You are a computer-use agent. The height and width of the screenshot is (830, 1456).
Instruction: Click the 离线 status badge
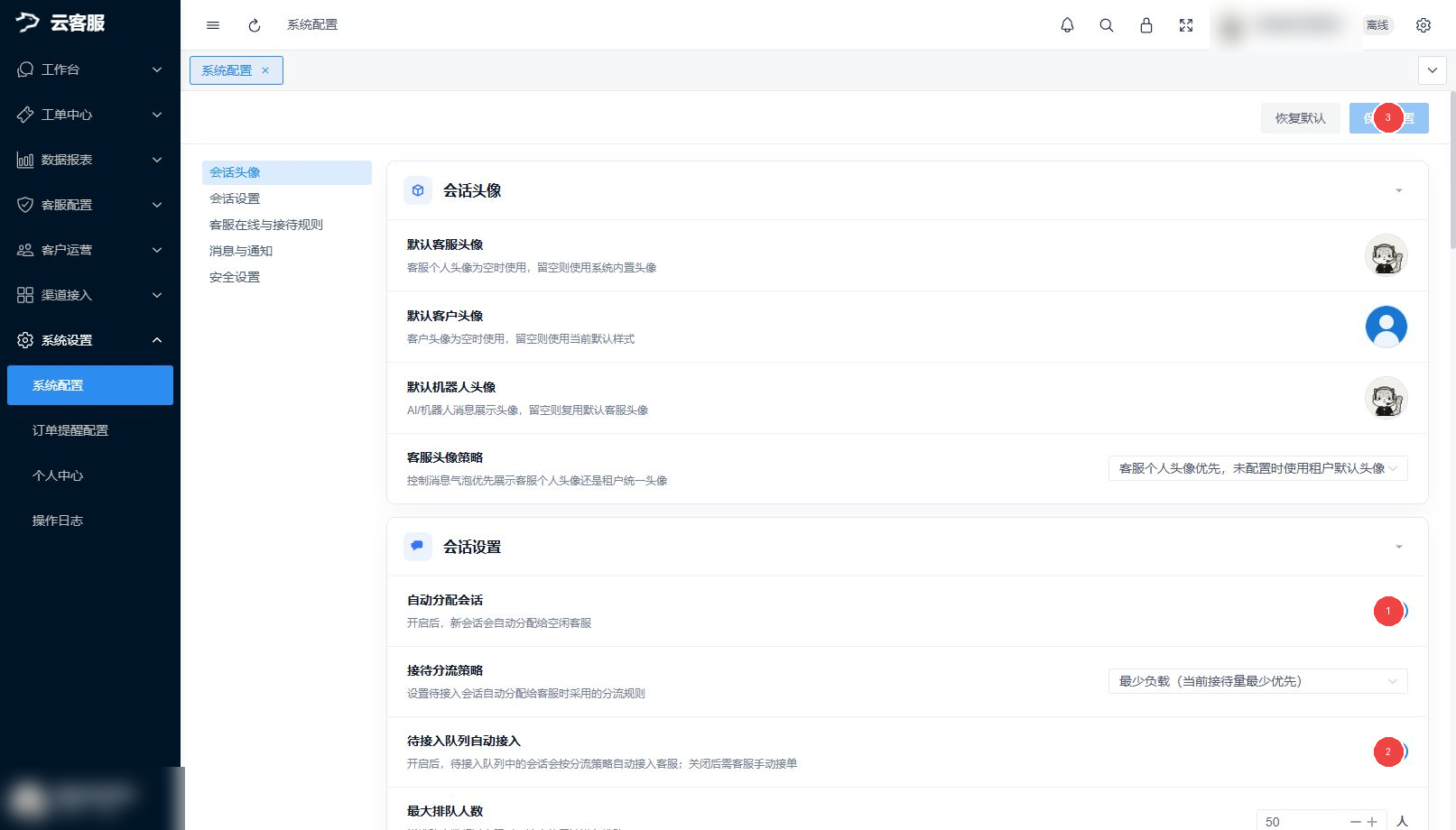coord(1377,25)
